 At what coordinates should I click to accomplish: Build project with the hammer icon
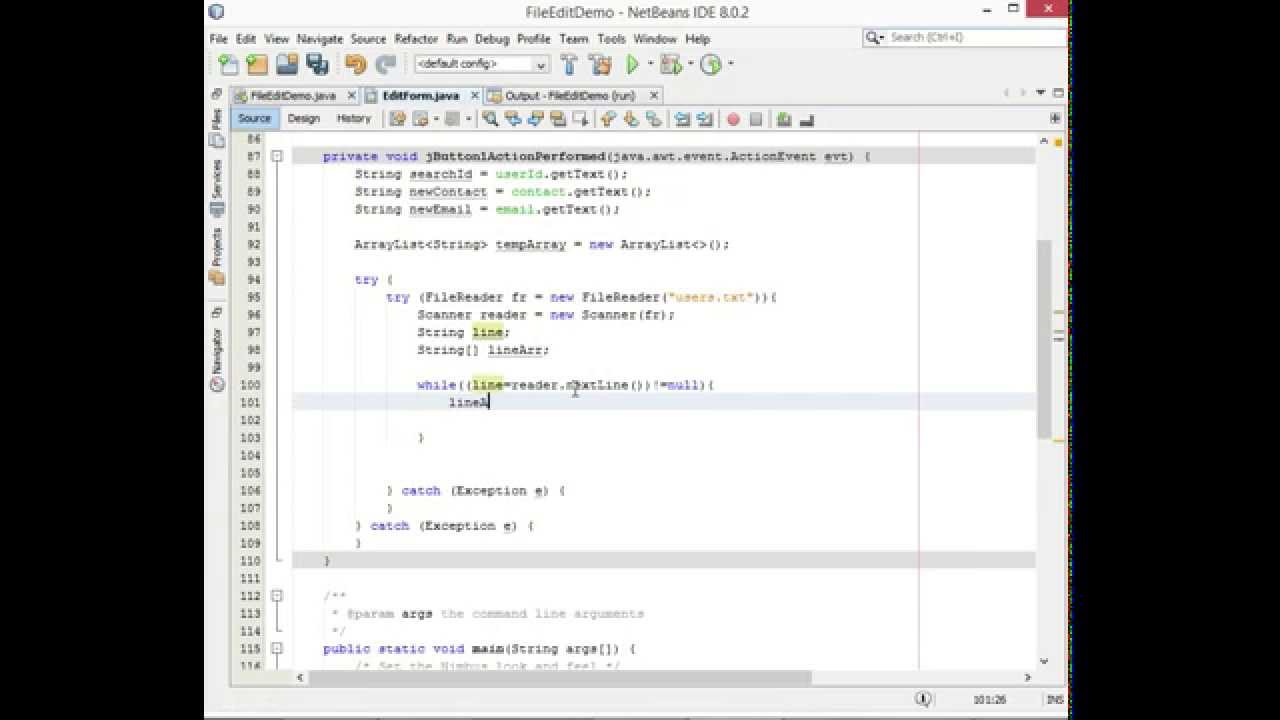(569, 64)
